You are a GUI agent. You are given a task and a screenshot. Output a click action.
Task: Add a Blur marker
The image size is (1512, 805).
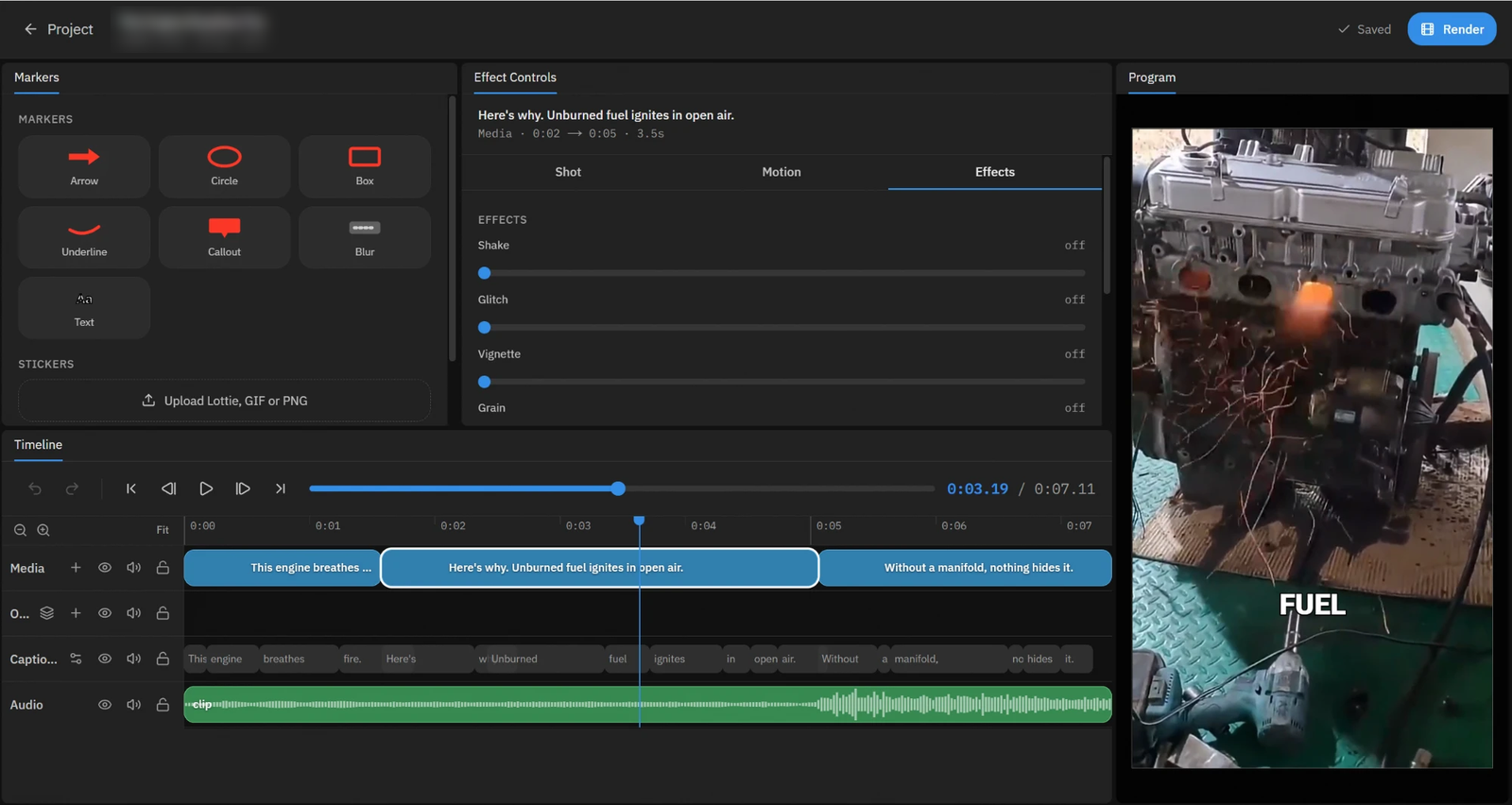click(365, 237)
